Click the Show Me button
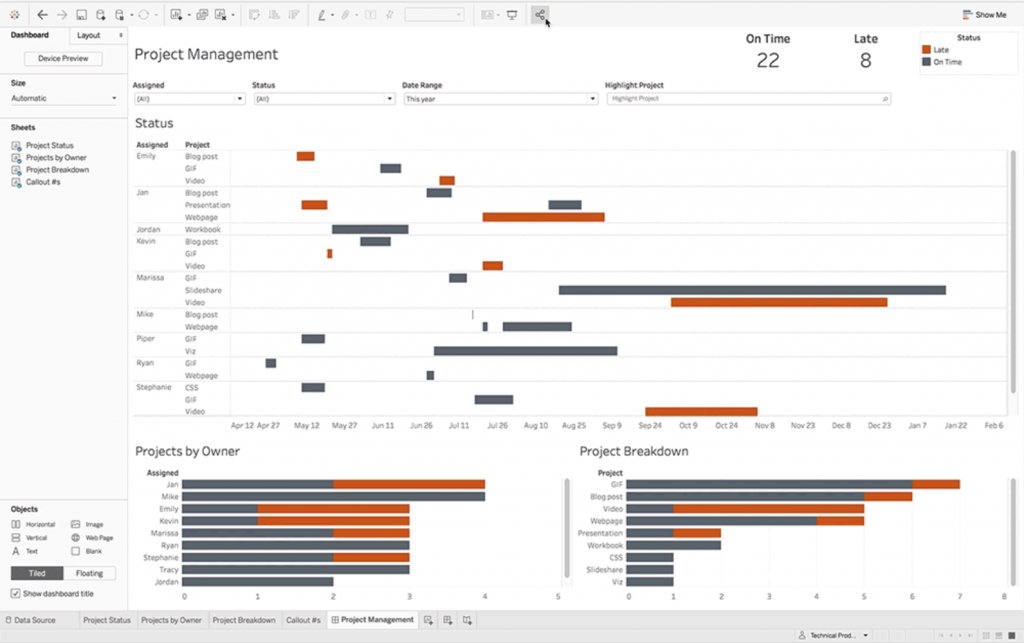 [984, 15]
